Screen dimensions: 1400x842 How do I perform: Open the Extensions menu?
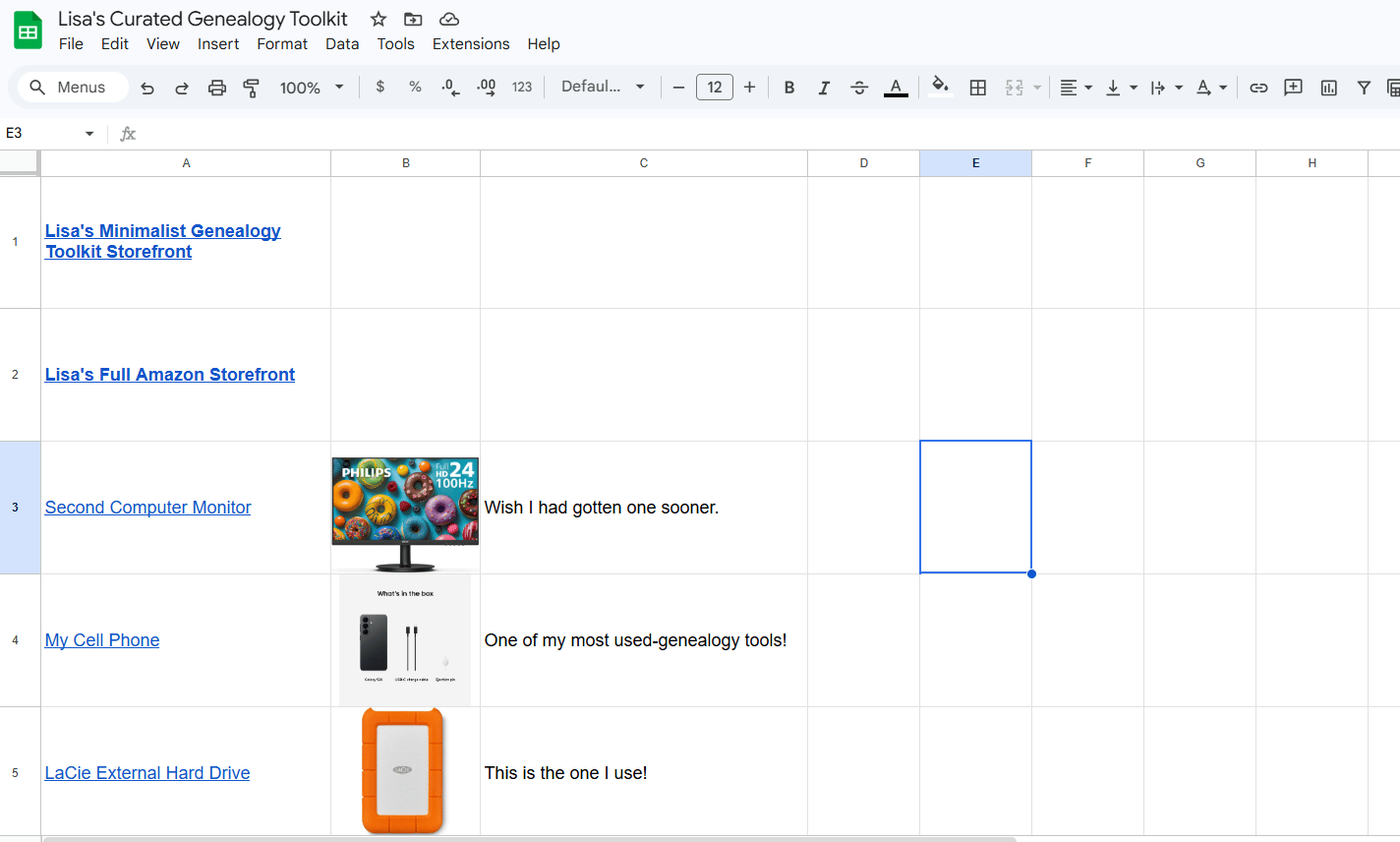[x=471, y=44]
